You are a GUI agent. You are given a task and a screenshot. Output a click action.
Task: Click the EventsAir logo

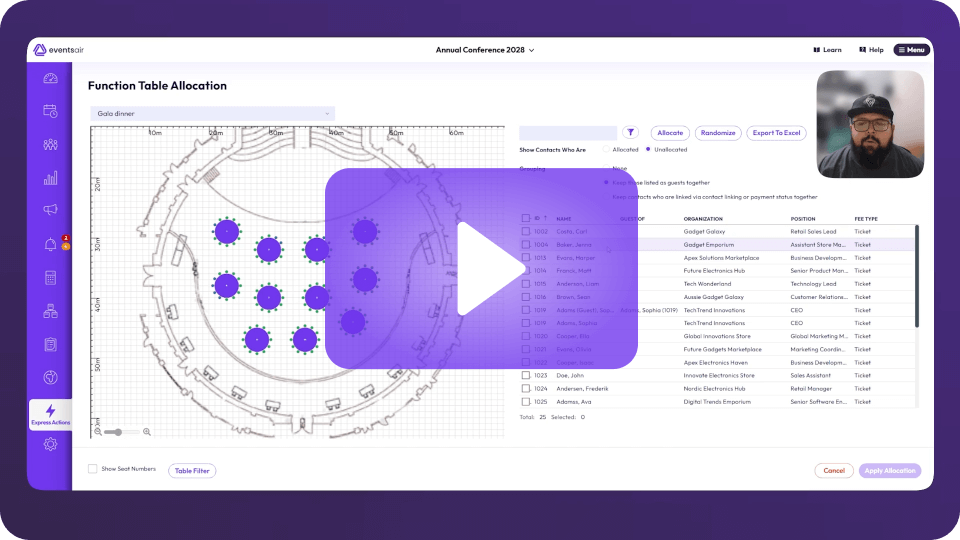pyautogui.click(x=59, y=50)
